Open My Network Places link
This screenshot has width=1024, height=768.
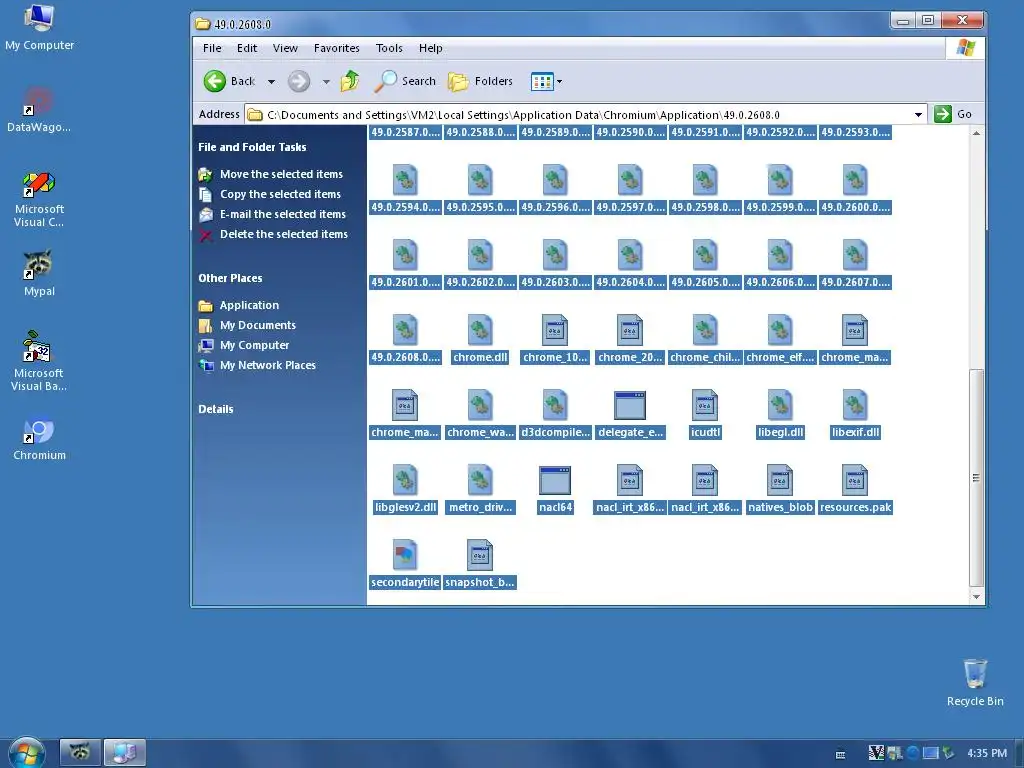pyautogui.click(x=267, y=365)
